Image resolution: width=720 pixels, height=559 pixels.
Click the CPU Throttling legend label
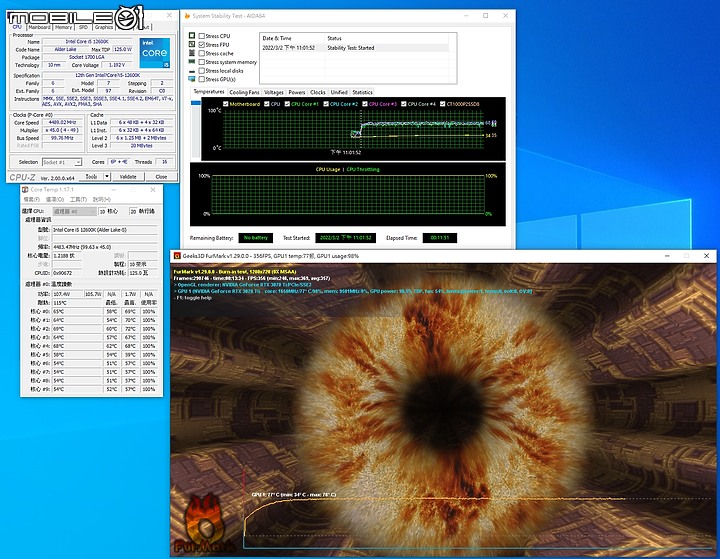tap(363, 169)
